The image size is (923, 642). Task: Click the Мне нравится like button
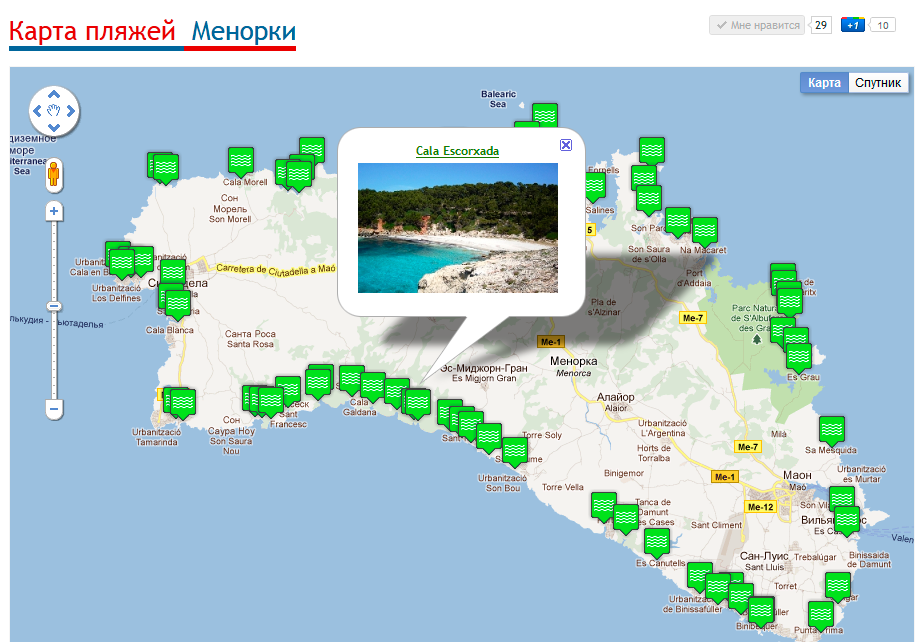[757, 25]
